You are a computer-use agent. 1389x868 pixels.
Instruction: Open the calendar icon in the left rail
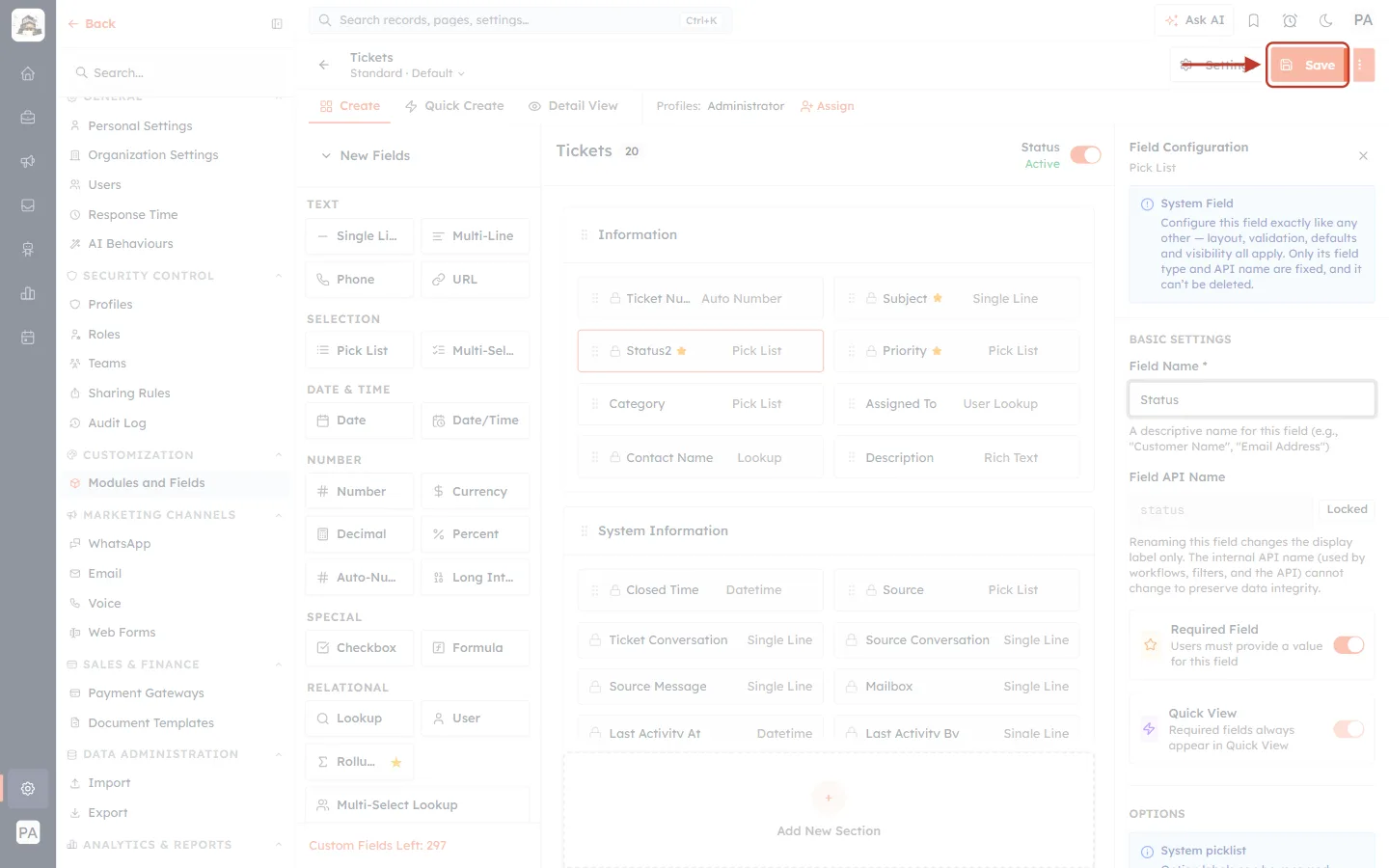click(x=28, y=338)
